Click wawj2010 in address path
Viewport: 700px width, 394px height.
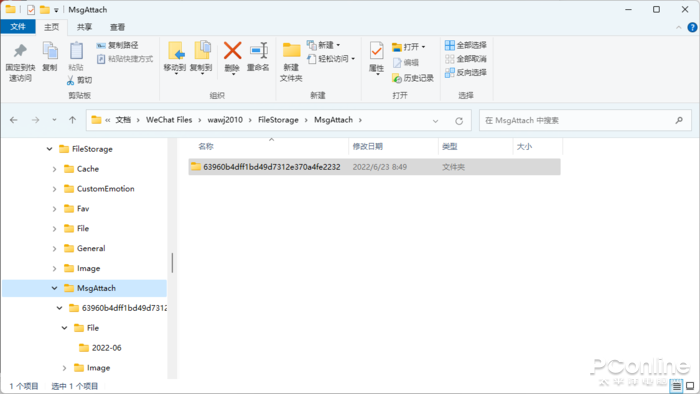point(225,120)
